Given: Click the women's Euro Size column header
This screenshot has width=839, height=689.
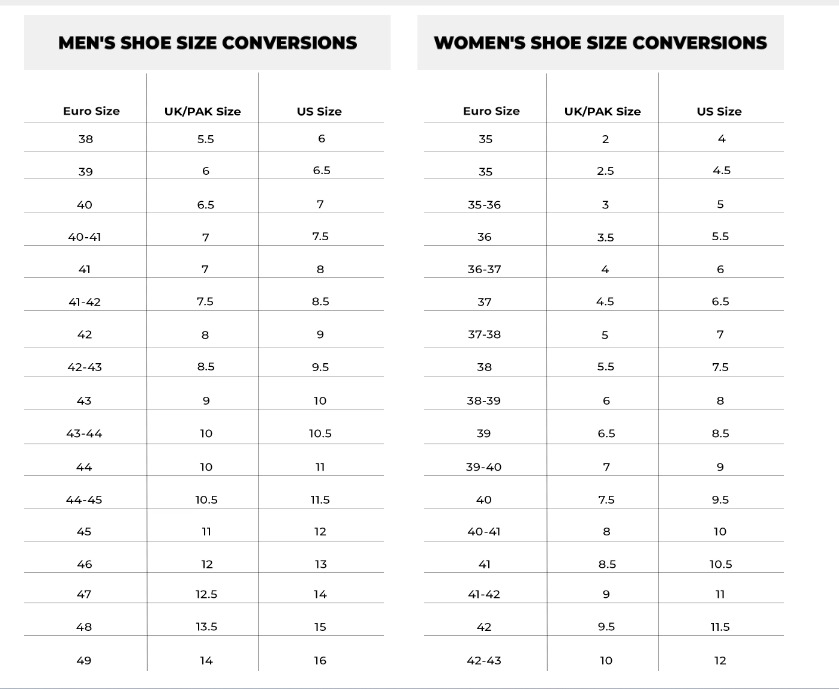Looking at the screenshot, I should pos(491,111).
